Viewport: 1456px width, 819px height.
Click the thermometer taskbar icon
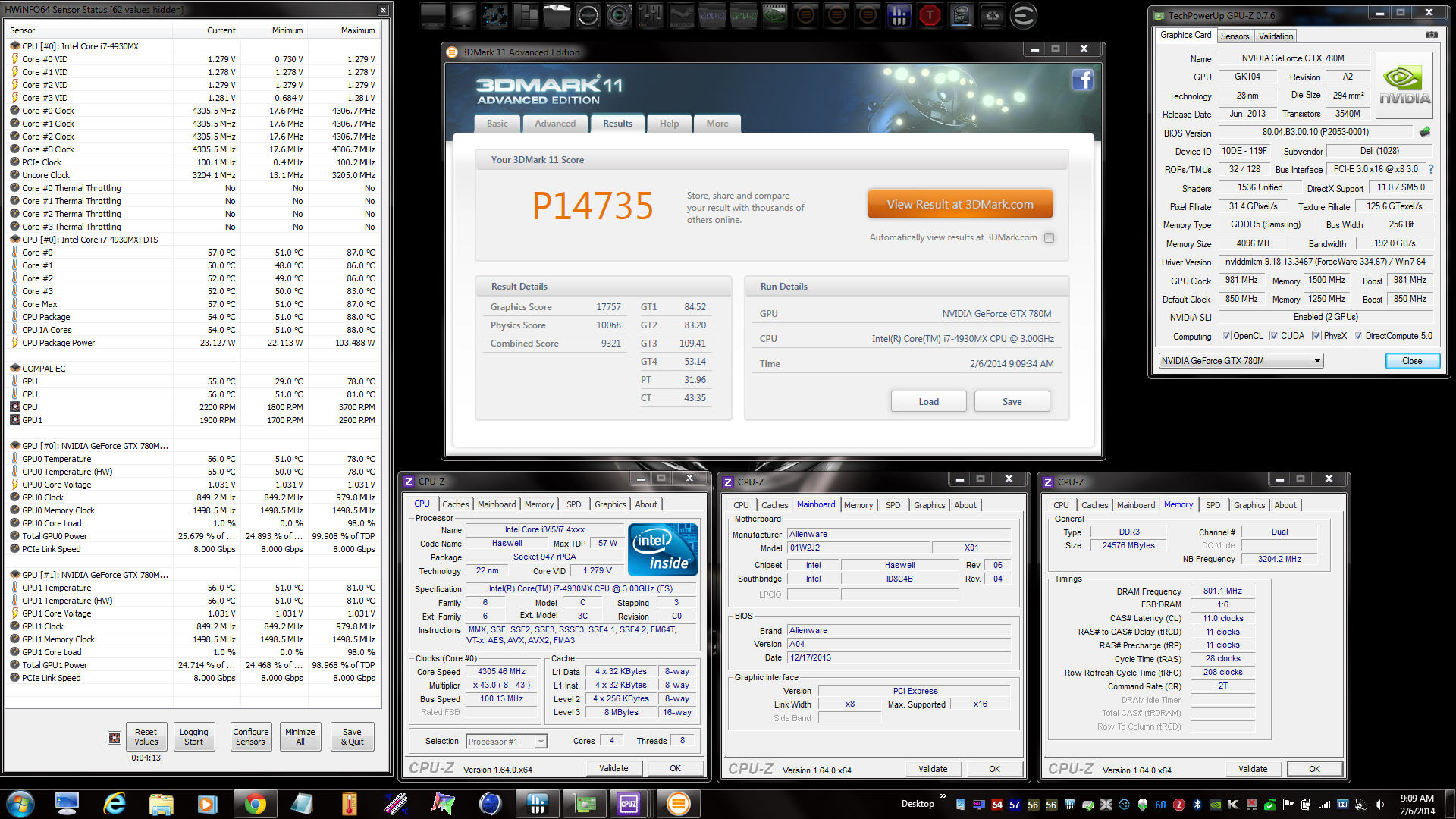349,804
